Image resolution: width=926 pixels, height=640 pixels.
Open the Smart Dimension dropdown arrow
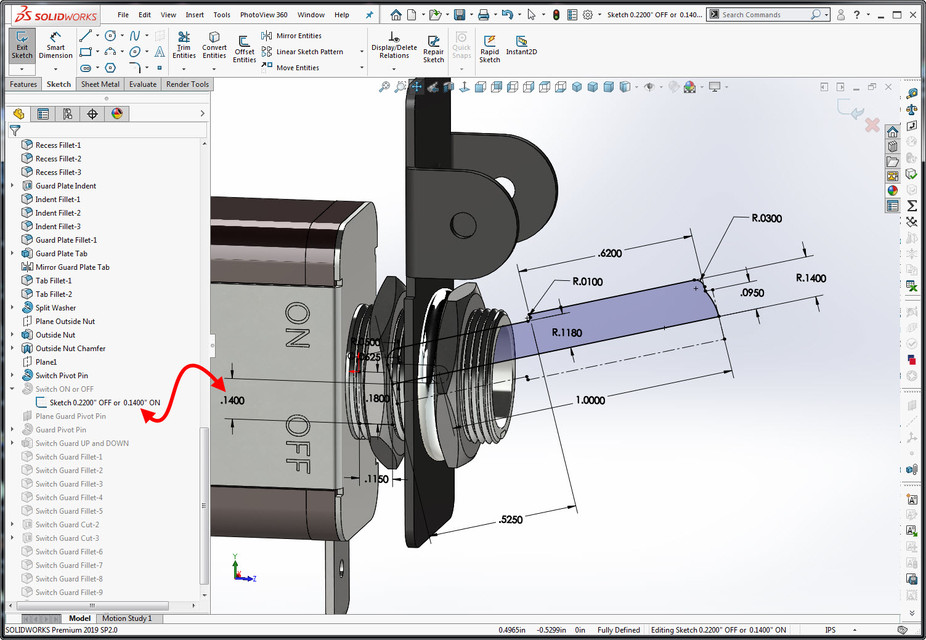click(x=56, y=70)
